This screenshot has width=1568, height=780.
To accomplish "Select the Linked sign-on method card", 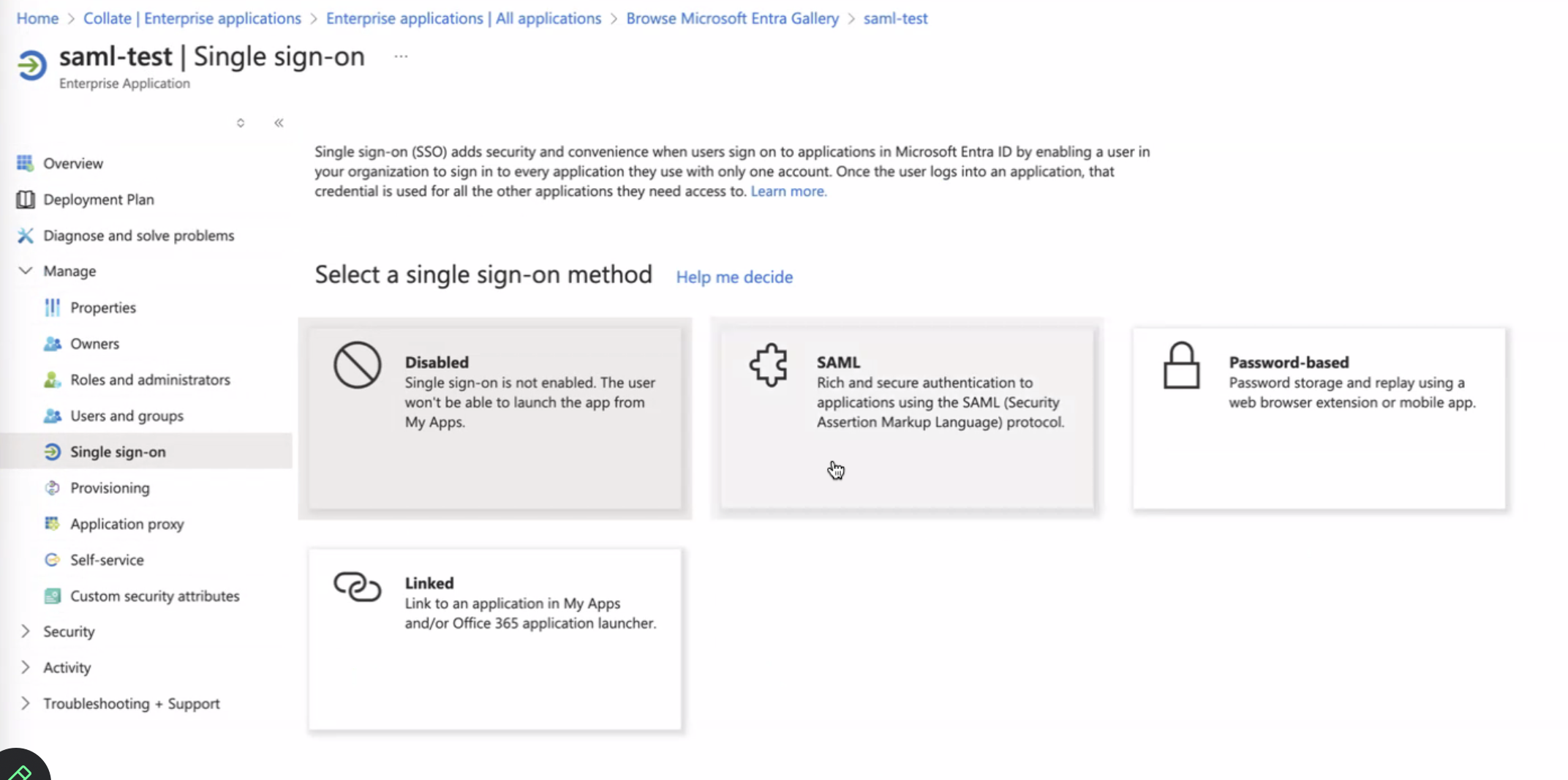I will point(495,638).
